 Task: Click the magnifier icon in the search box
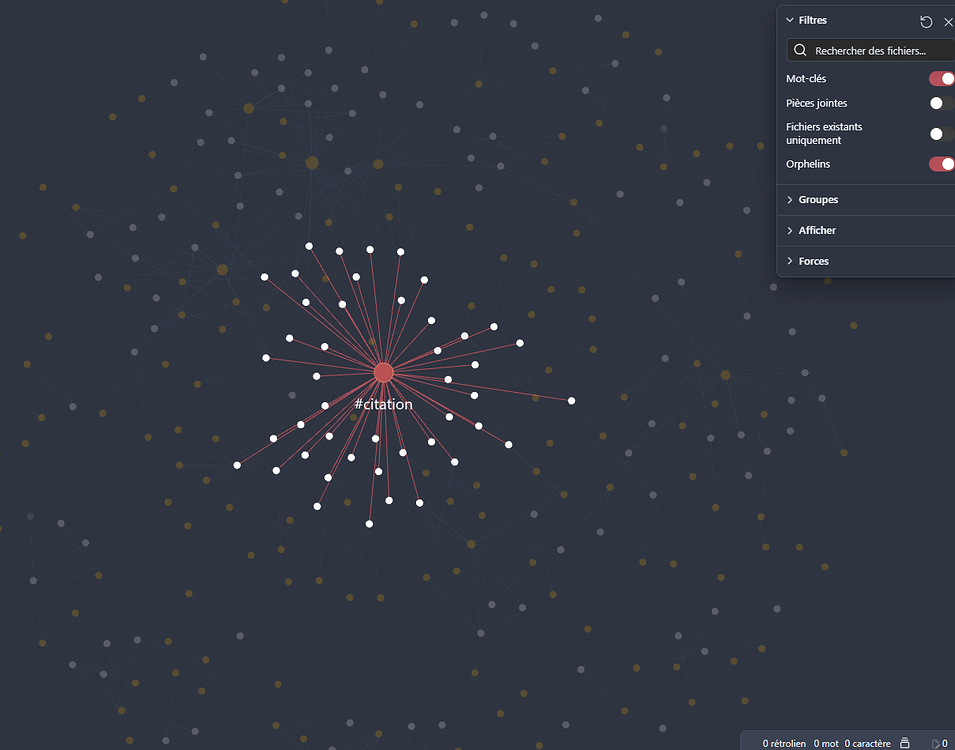pyautogui.click(x=800, y=51)
